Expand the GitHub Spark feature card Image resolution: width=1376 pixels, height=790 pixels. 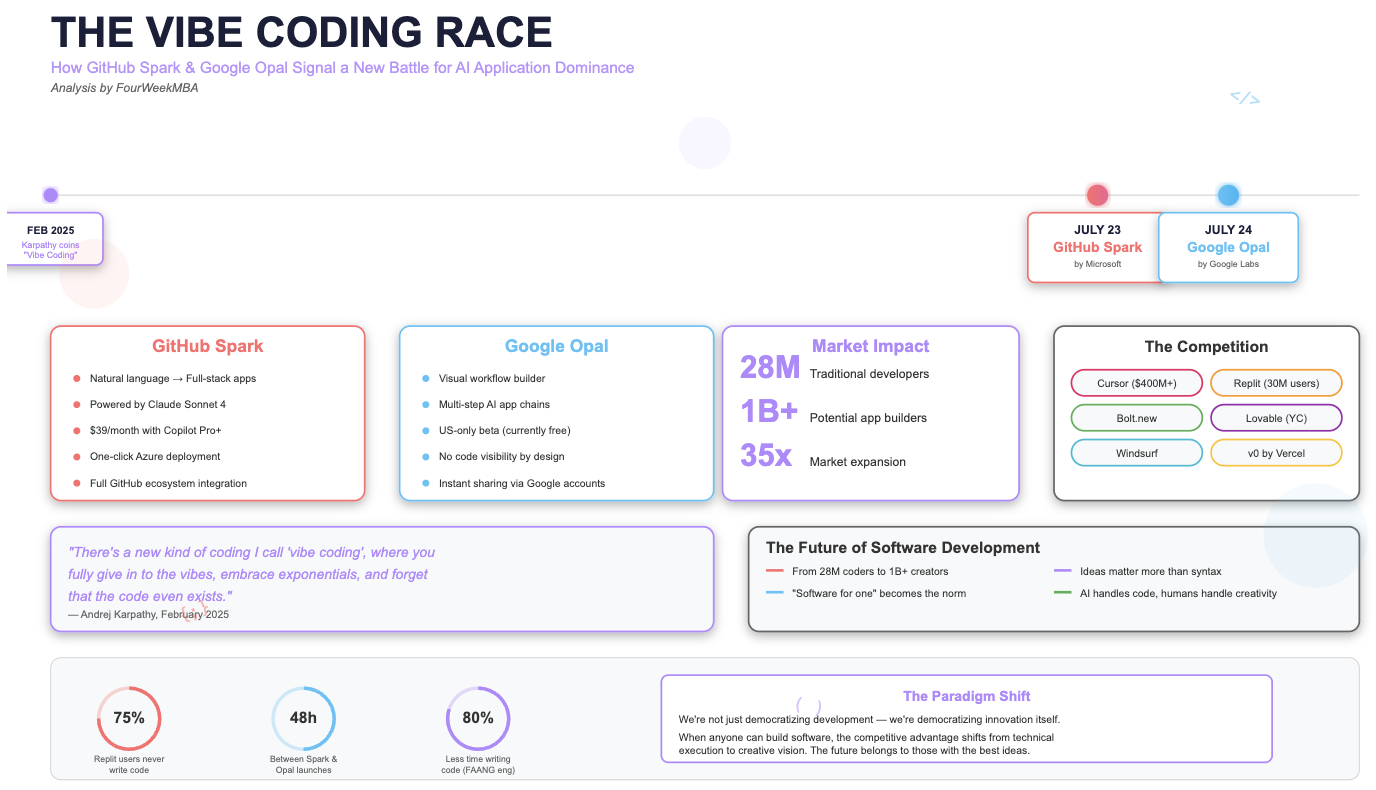207,413
